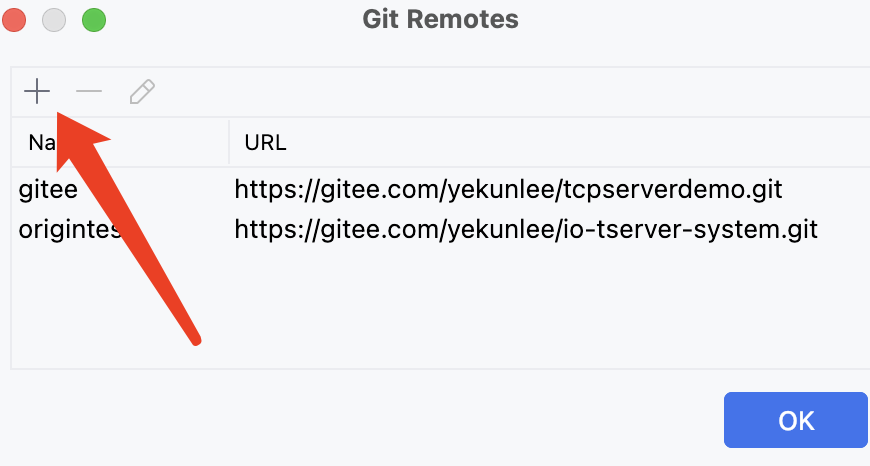Sort by the URL column header
Screen dimensions: 870x466
(x=265, y=143)
